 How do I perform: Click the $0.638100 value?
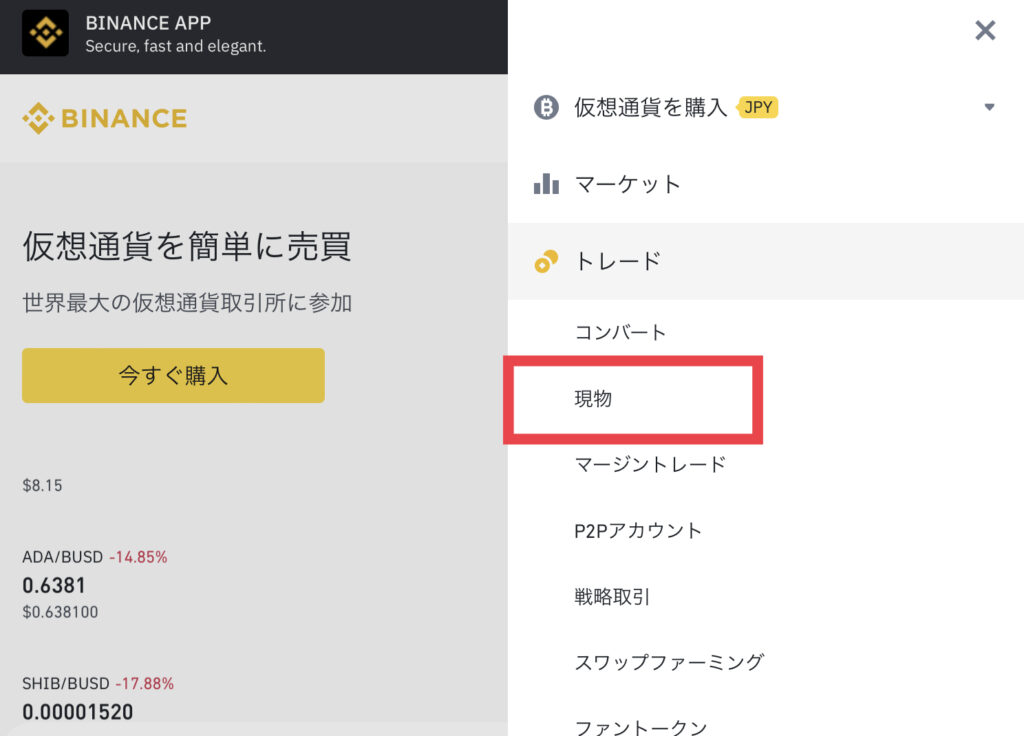coord(60,612)
